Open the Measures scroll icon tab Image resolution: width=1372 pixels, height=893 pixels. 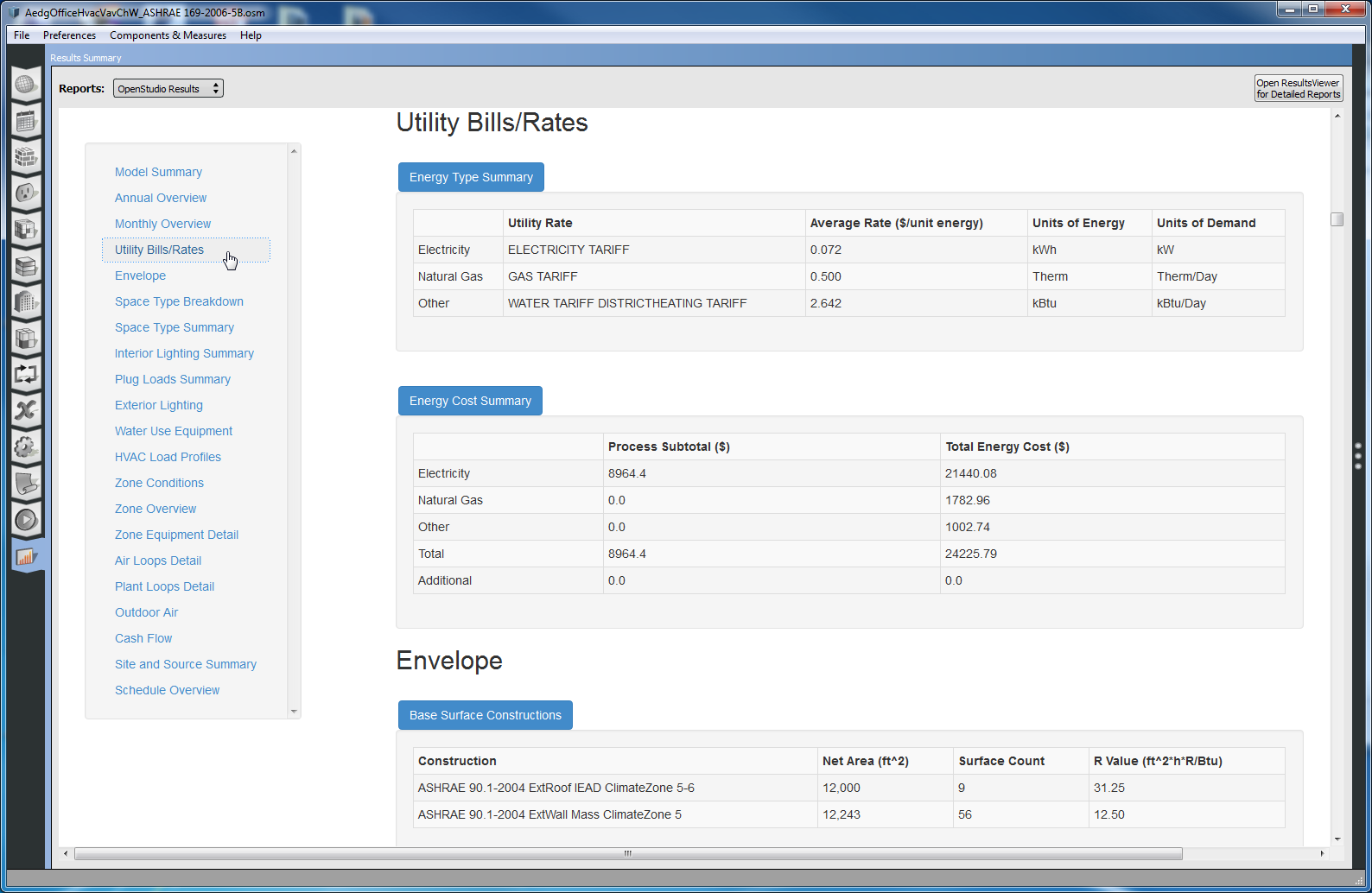[x=26, y=483]
